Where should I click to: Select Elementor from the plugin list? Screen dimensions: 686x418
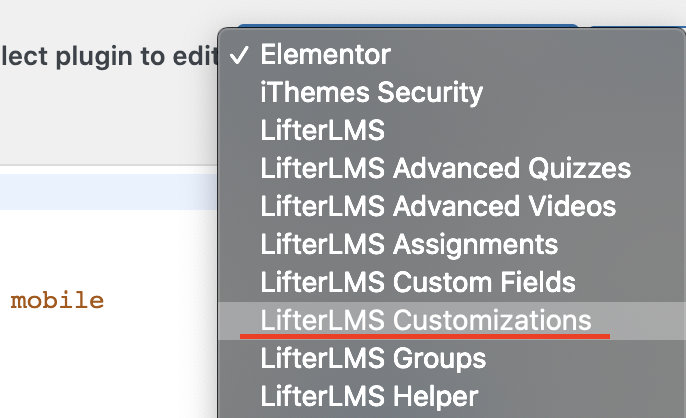(452, 55)
